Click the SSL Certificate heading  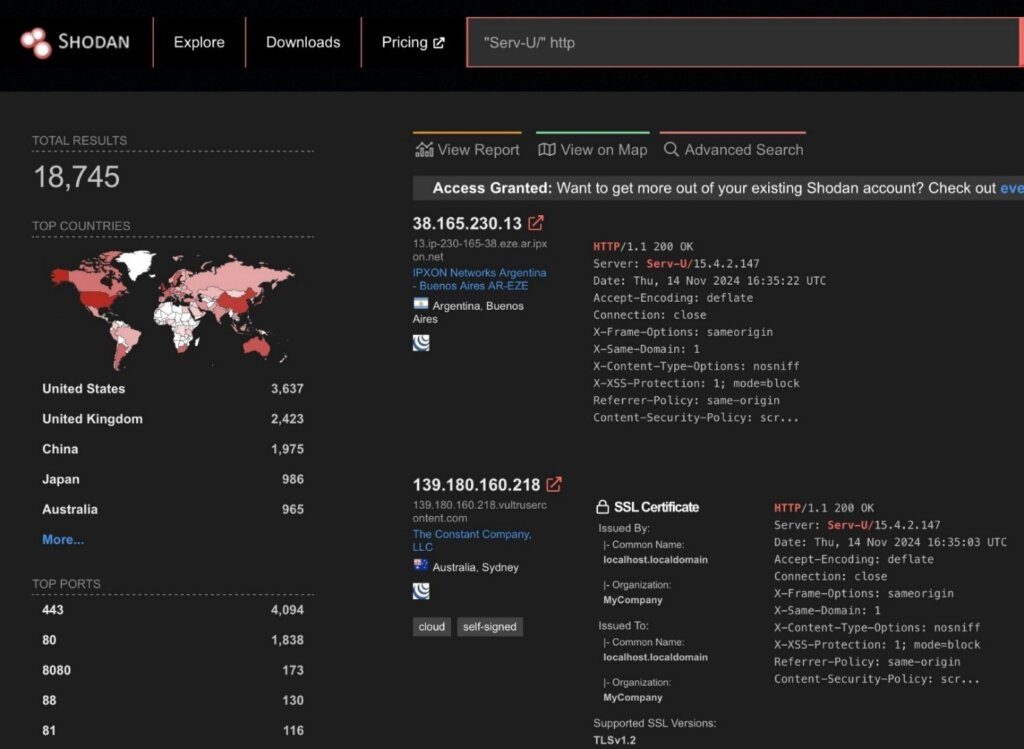(656, 507)
